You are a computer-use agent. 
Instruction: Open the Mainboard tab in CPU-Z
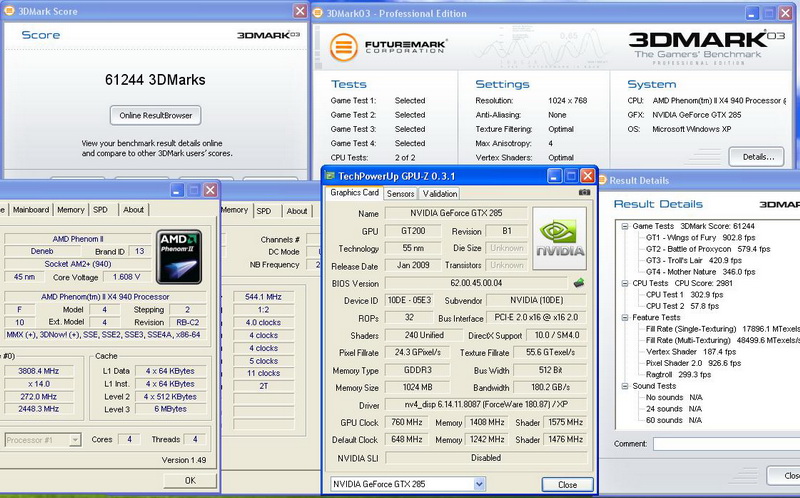tap(31, 210)
